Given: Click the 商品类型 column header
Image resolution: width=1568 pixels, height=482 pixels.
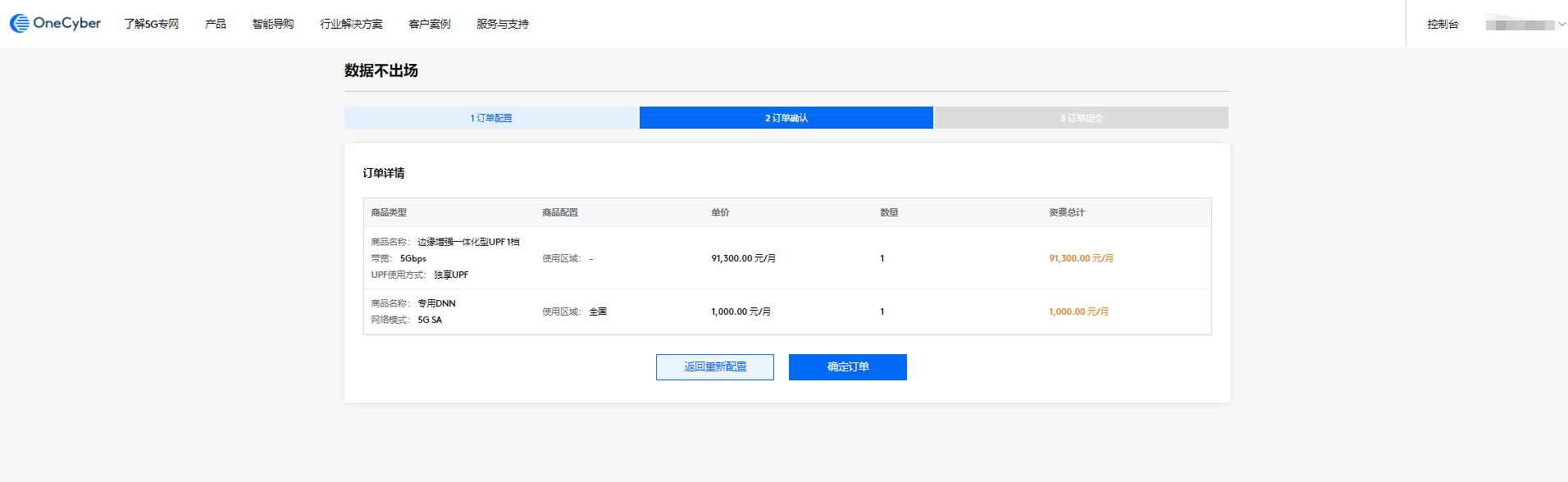Looking at the screenshot, I should pyautogui.click(x=389, y=212).
